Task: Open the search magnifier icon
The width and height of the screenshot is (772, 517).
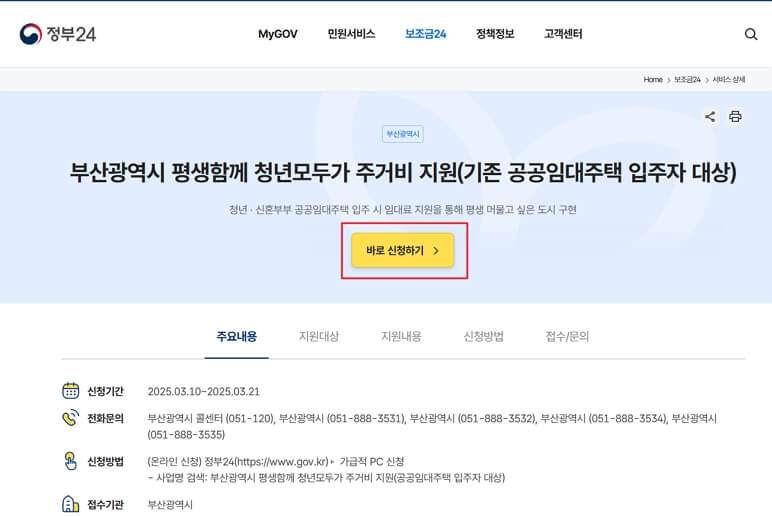Action: [x=750, y=34]
